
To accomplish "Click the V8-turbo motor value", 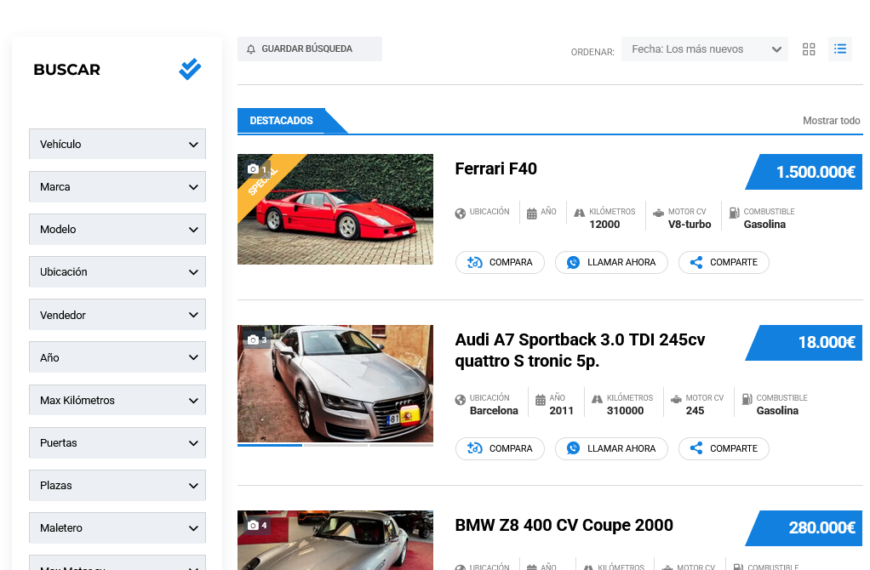I will click(x=689, y=224).
